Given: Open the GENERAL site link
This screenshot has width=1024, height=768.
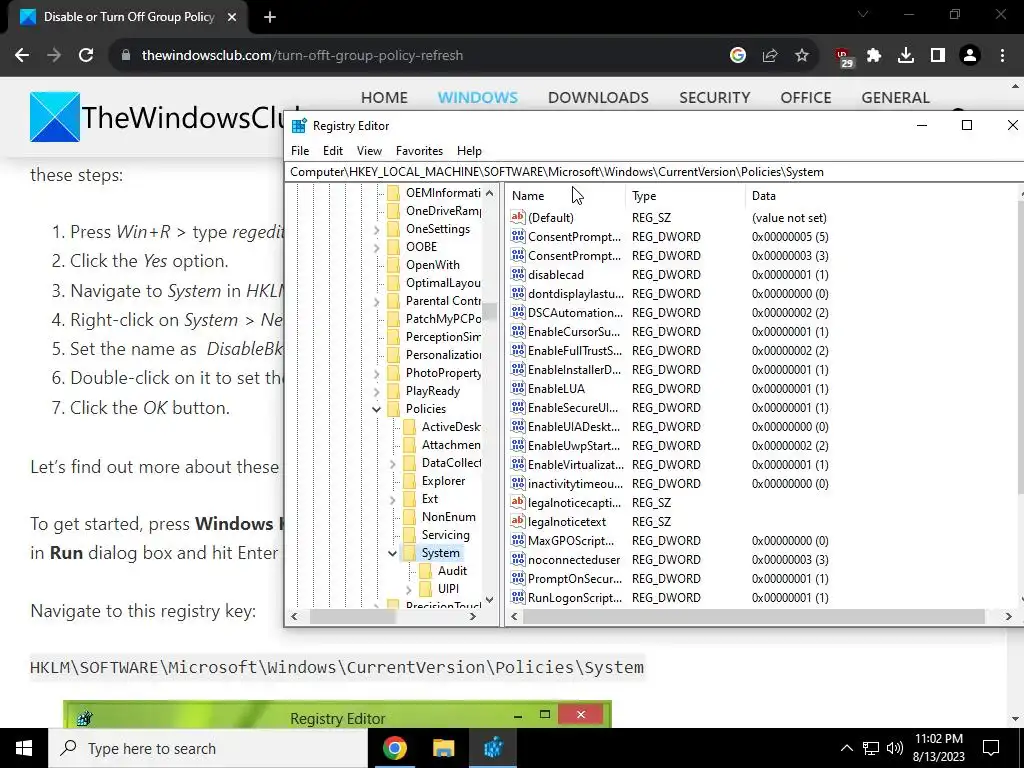Looking at the screenshot, I should tap(895, 97).
